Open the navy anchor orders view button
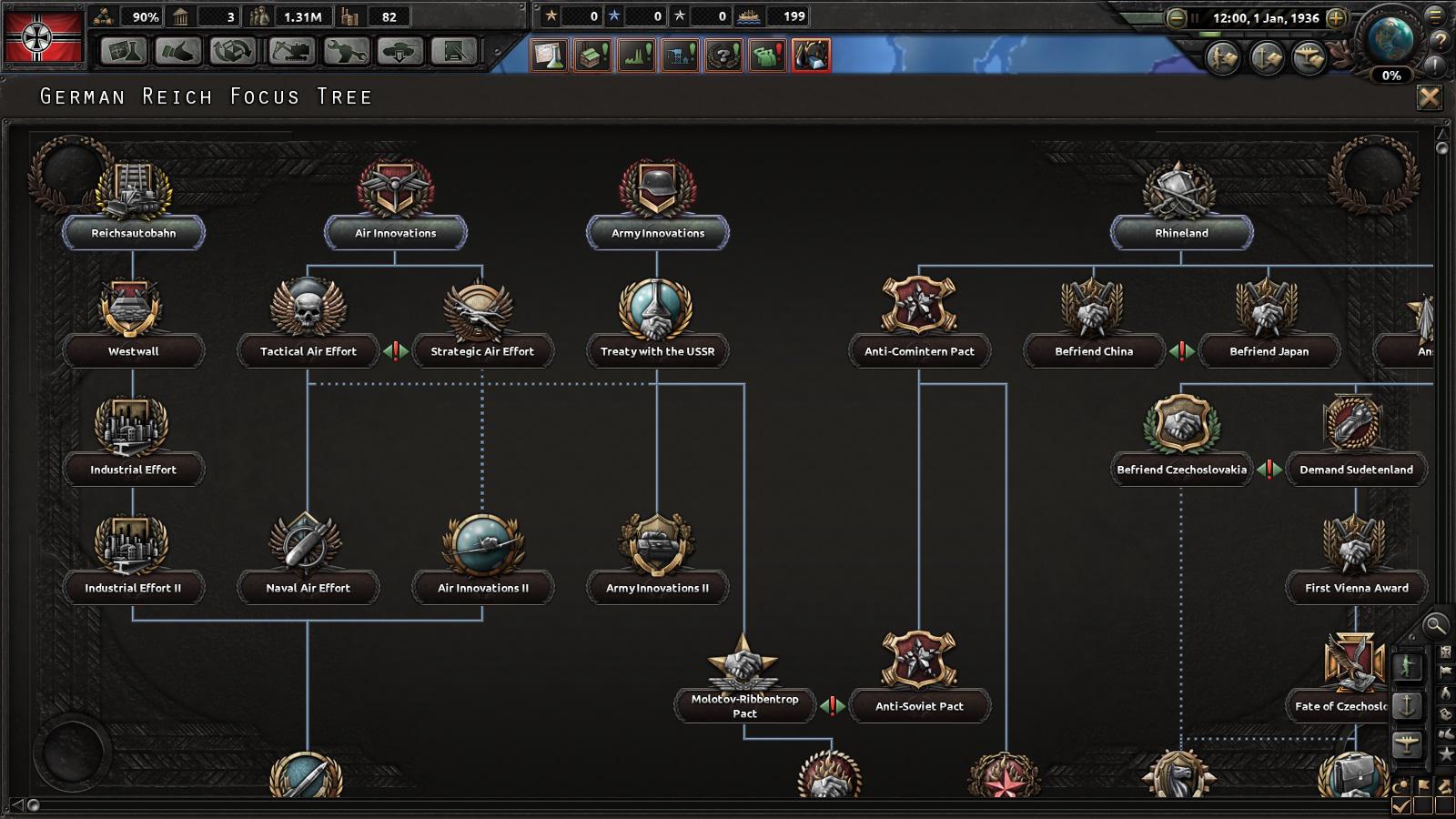The image size is (1456, 819). (1266, 58)
